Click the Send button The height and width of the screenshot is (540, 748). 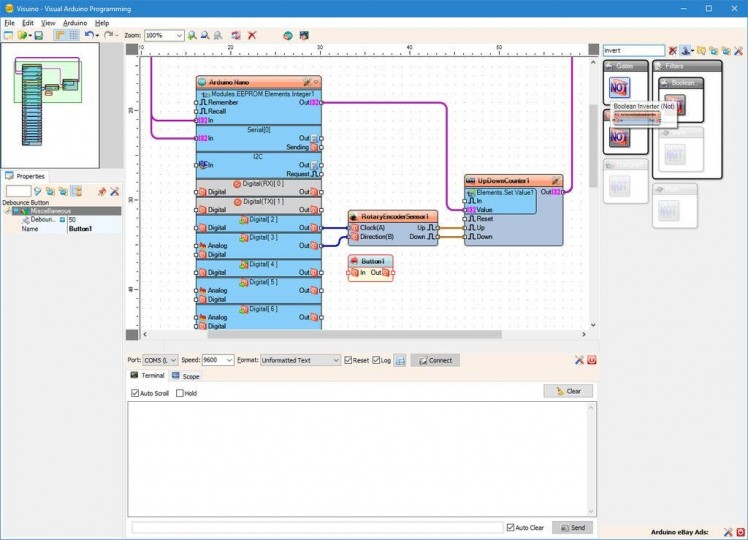tap(573, 527)
